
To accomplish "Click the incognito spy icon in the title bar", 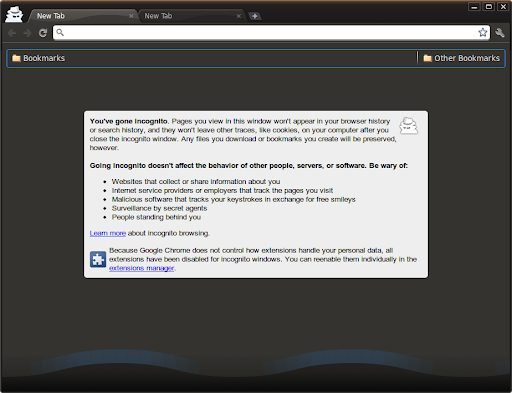I will [14, 14].
